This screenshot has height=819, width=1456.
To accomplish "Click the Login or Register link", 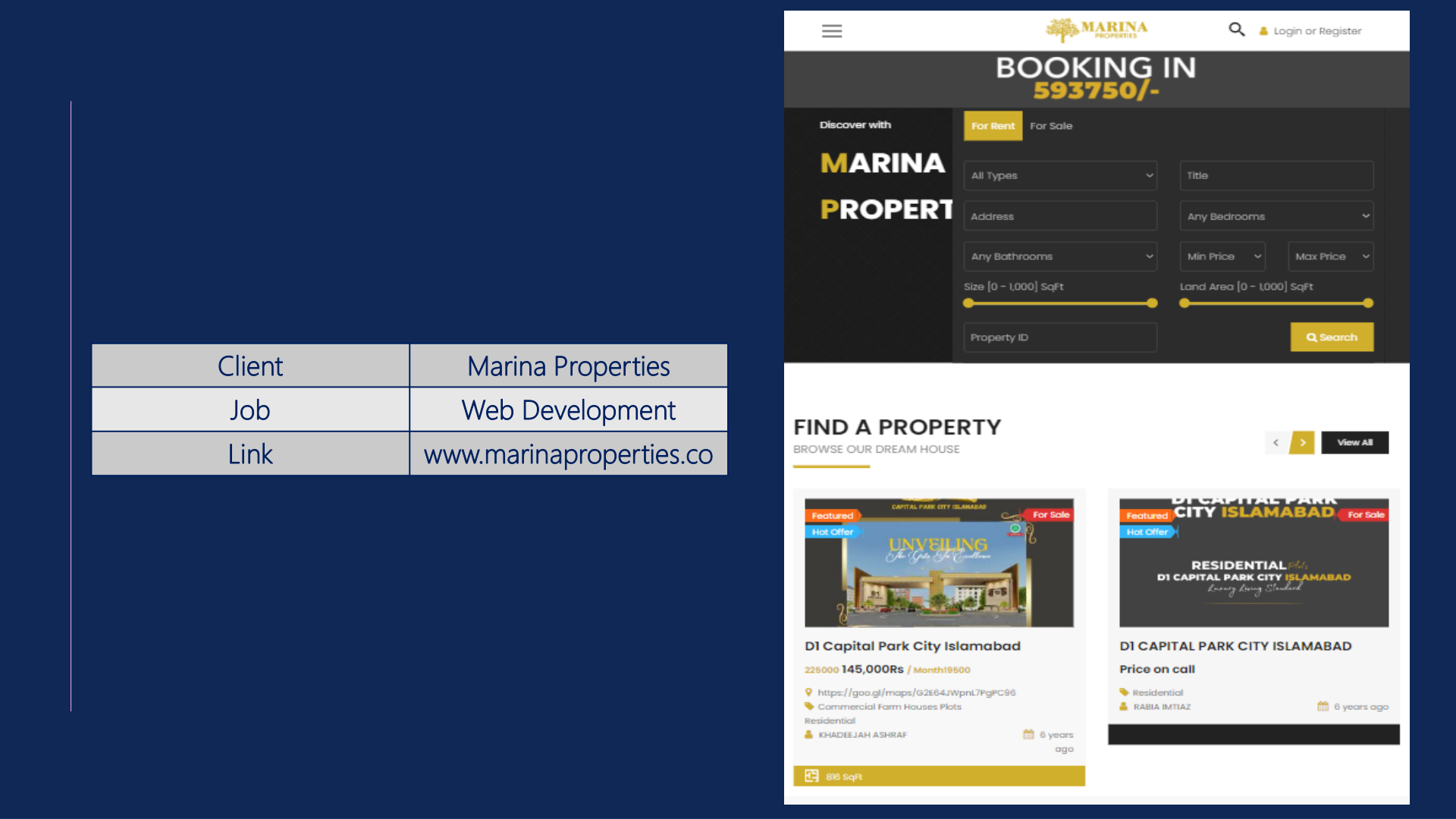I will 1317,31.
